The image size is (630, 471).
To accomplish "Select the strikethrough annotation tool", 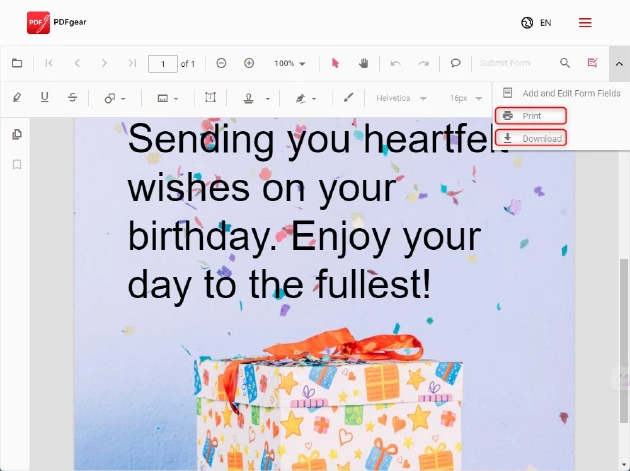I will click(73, 98).
